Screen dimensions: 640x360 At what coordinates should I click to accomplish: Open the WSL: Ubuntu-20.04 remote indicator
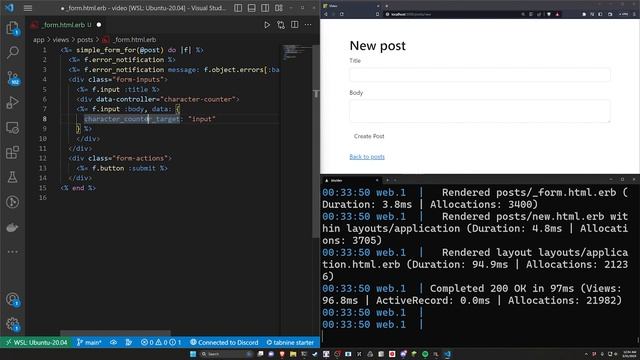pos(36,342)
